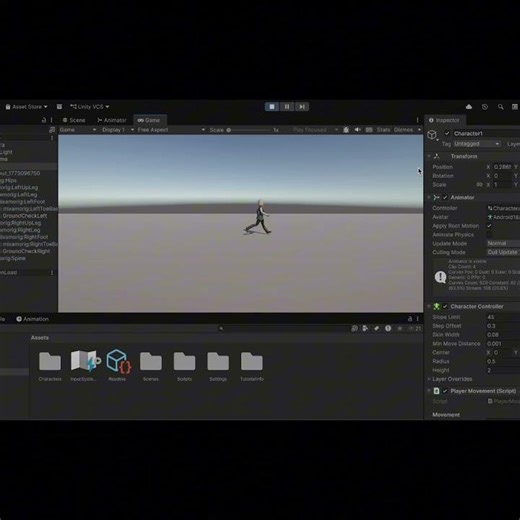The image size is (520, 520).
Task: Edit Position X value field
Action: [502, 167]
